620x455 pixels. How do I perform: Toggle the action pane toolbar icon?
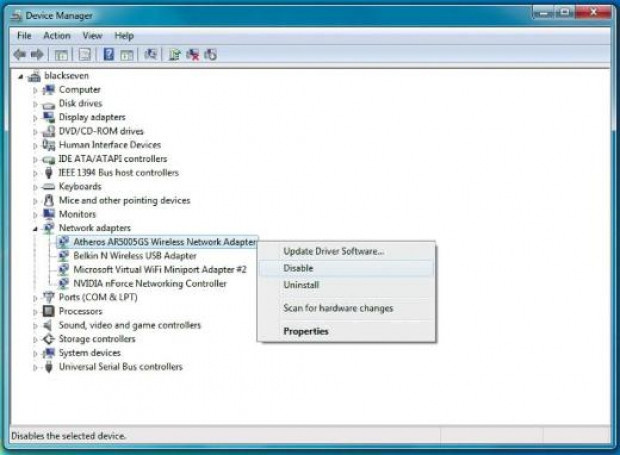tap(127, 55)
